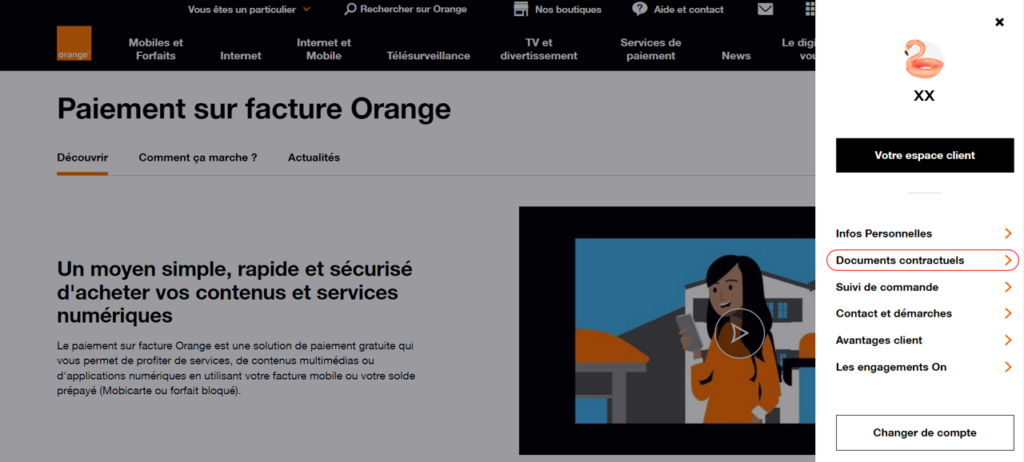
Task: Click the search magnifier icon
Action: pos(350,9)
